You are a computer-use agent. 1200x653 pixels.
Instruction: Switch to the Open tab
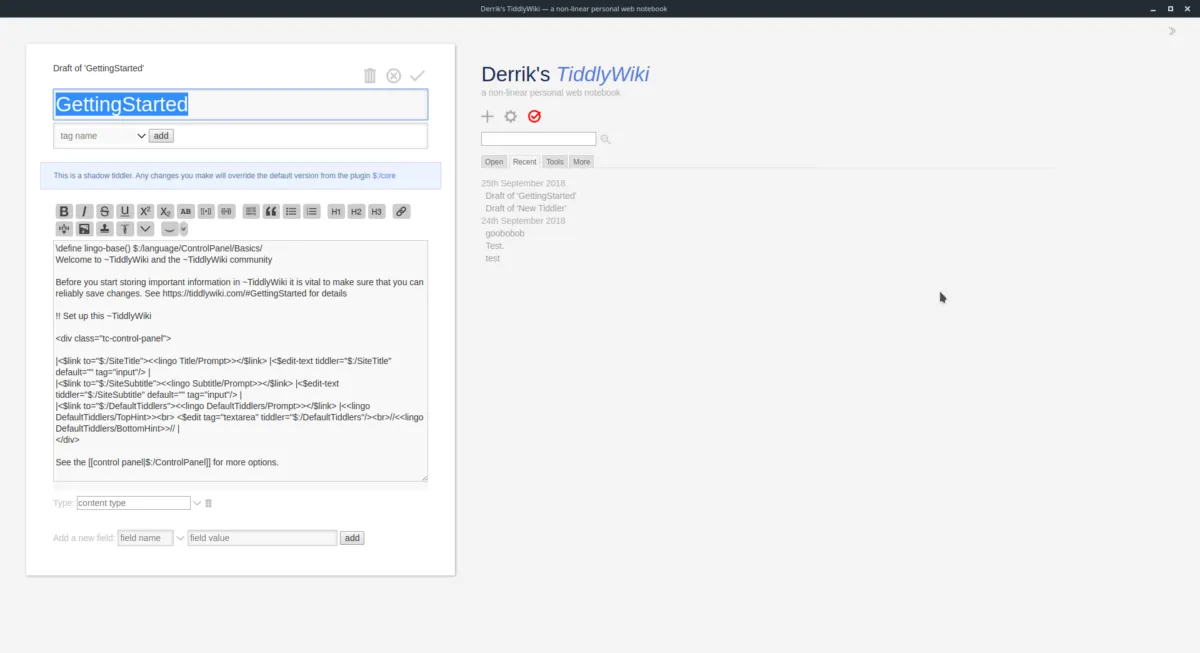[x=494, y=162]
